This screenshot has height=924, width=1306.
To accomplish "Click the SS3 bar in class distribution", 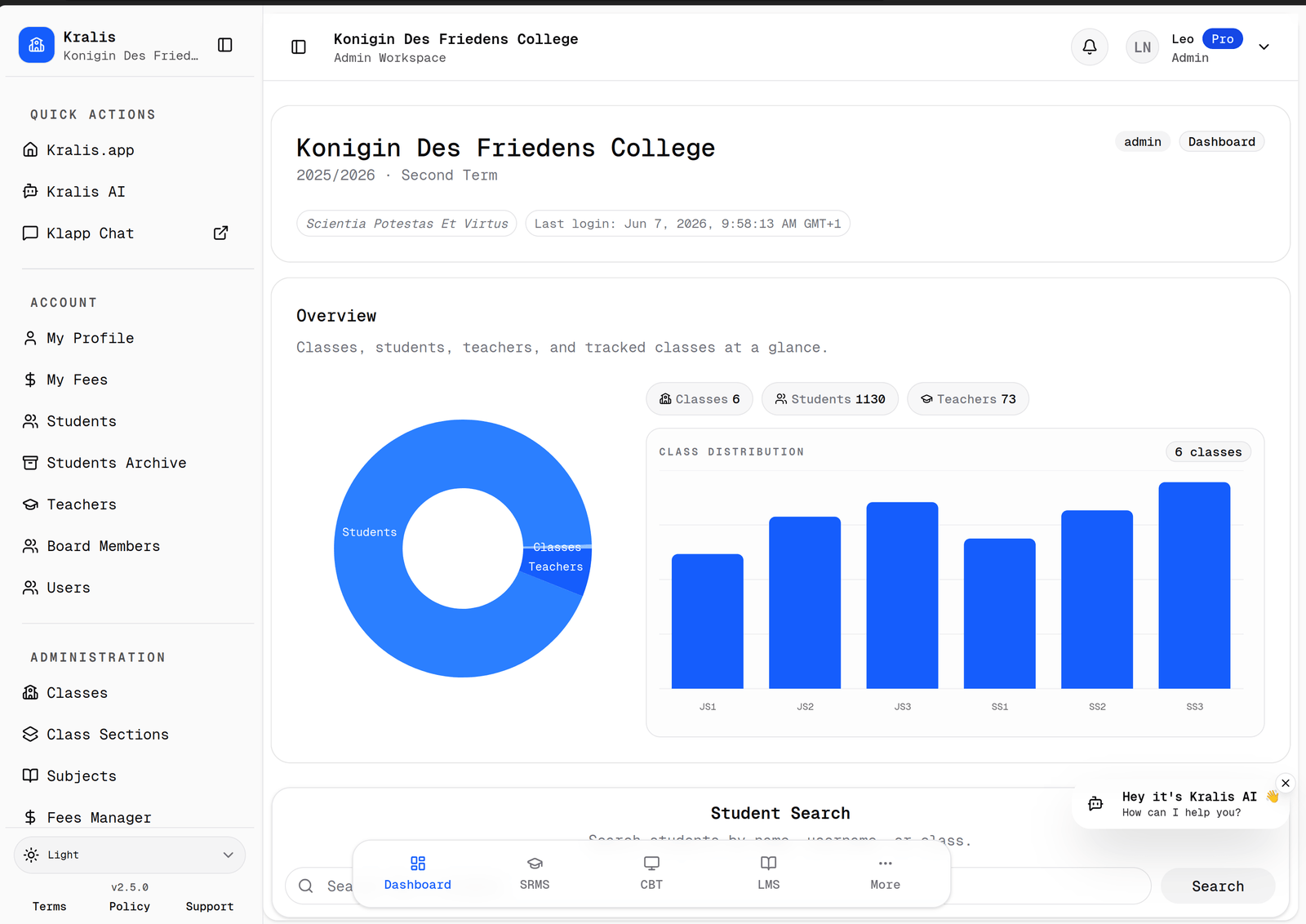I will (x=1194, y=585).
